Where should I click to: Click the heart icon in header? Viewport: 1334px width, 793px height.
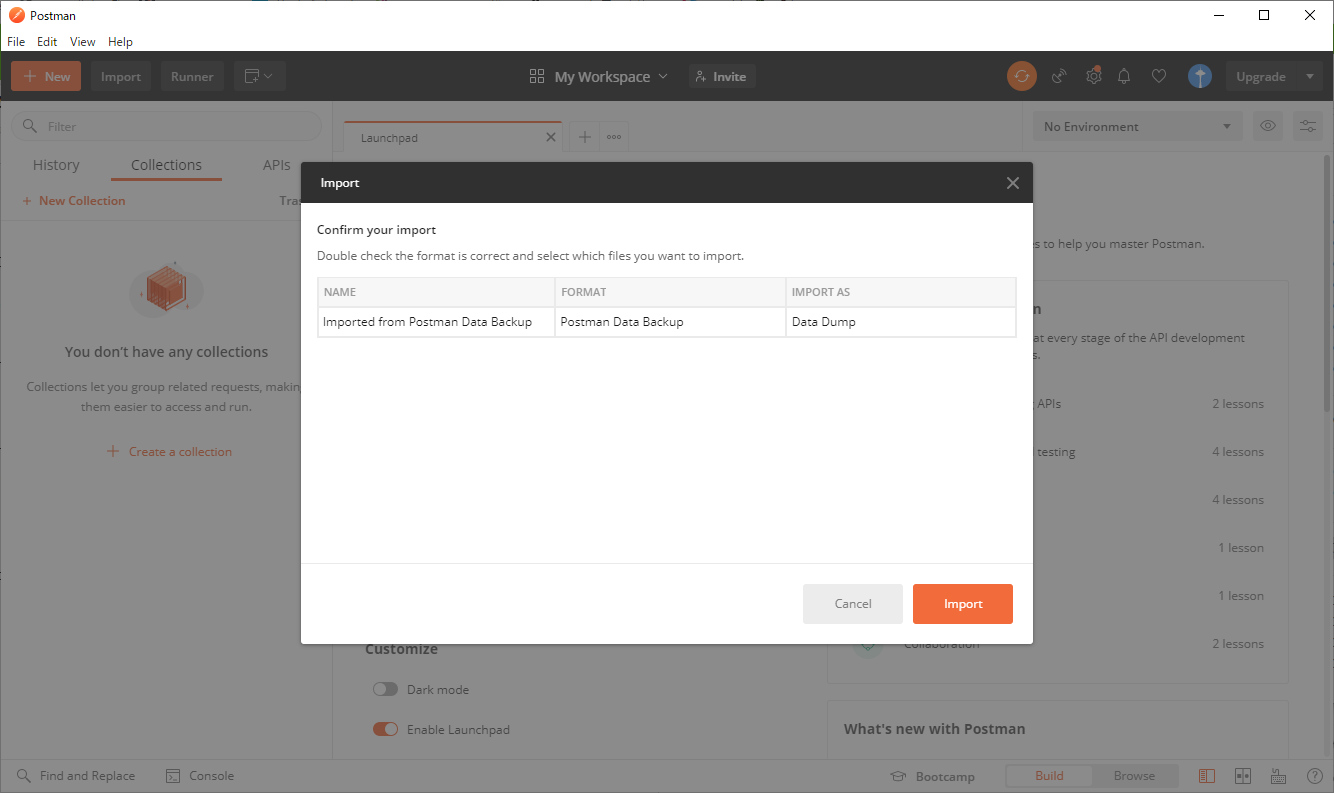pos(1159,76)
